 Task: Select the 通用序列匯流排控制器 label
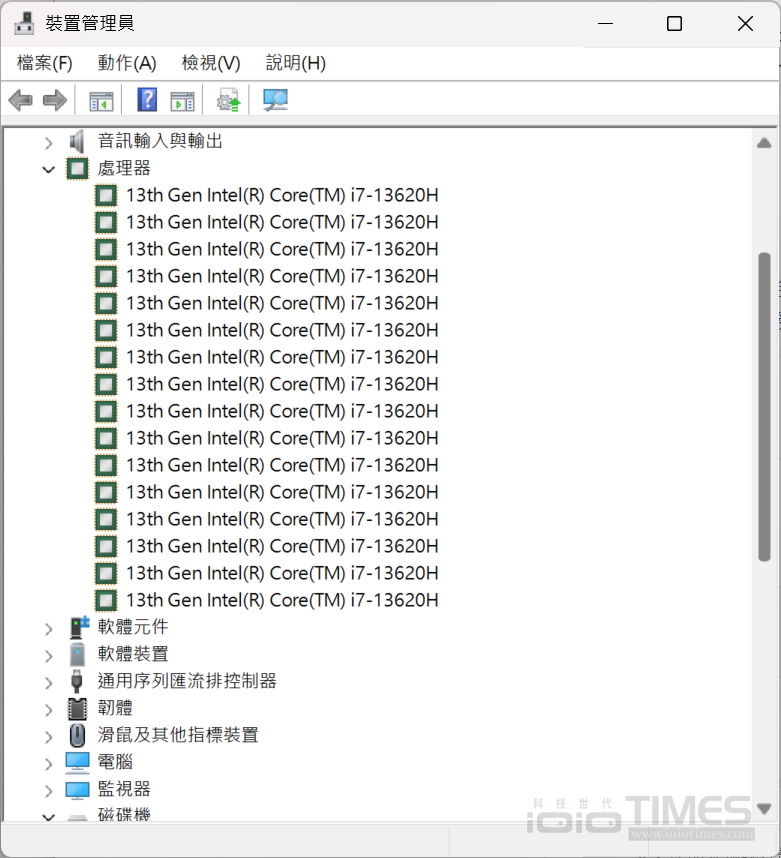click(187, 681)
